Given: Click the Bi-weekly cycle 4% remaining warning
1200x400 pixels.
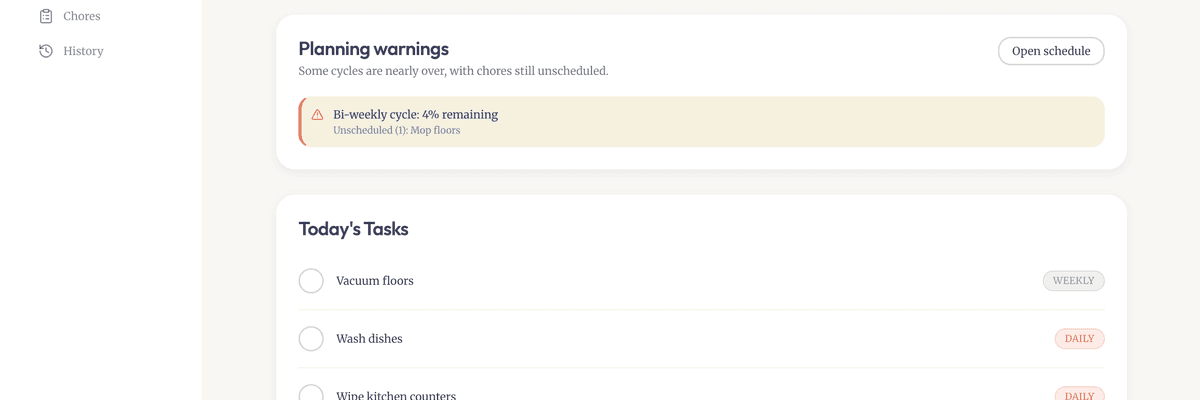Looking at the screenshot, I should pos(415,115).
